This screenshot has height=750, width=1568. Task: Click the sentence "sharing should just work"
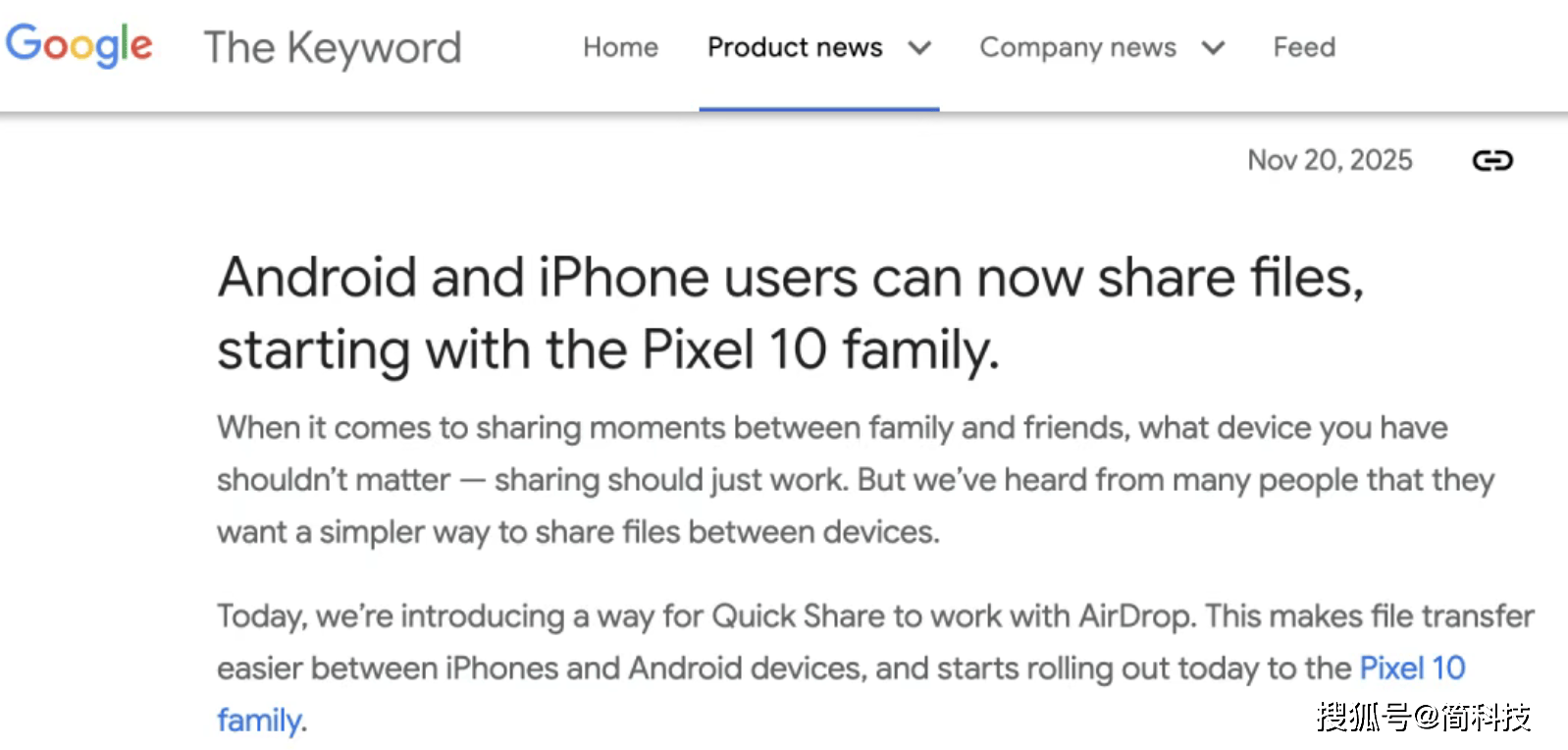671,480
